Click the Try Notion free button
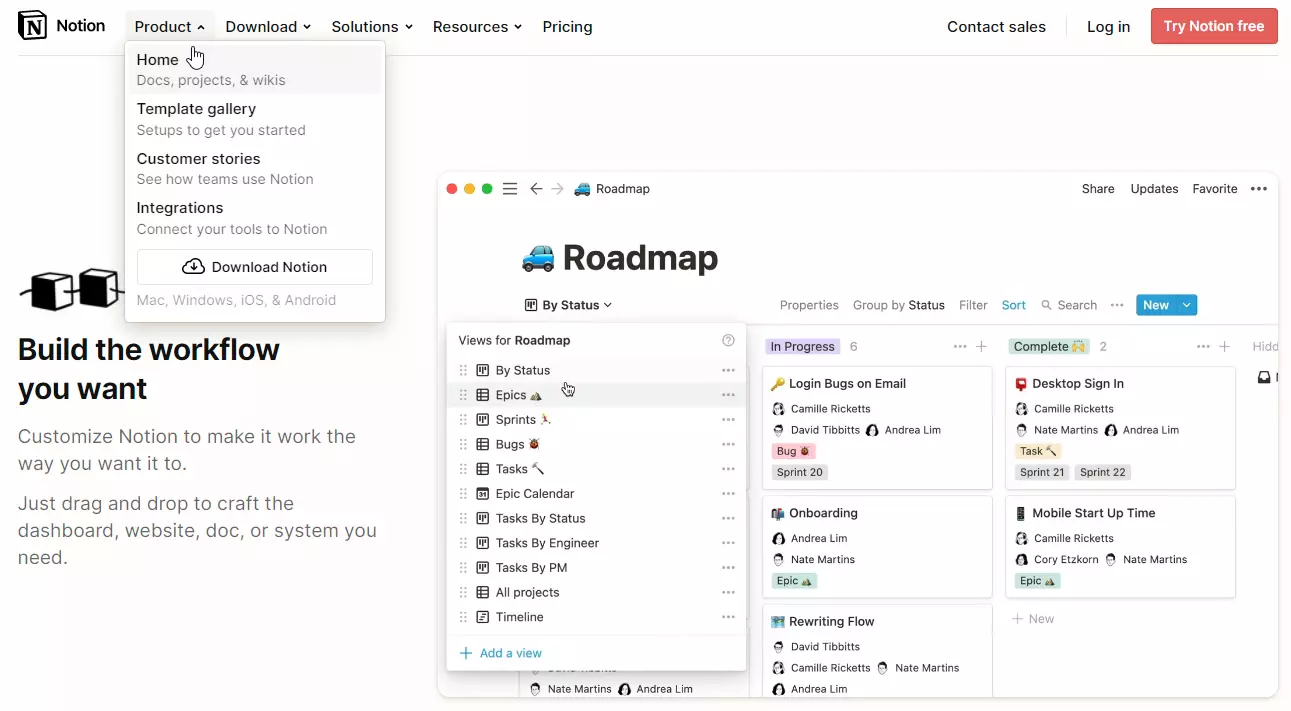Viewport: 1291px width, 711px height. (1214, 26)
